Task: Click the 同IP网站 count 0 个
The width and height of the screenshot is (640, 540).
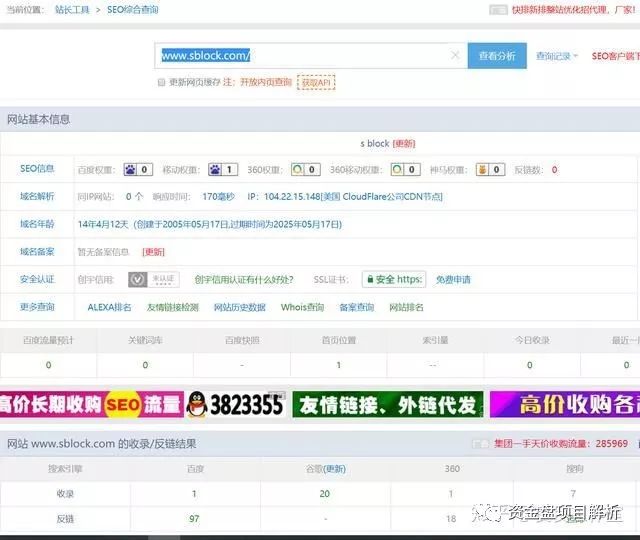Action: (x=134, y=197)
